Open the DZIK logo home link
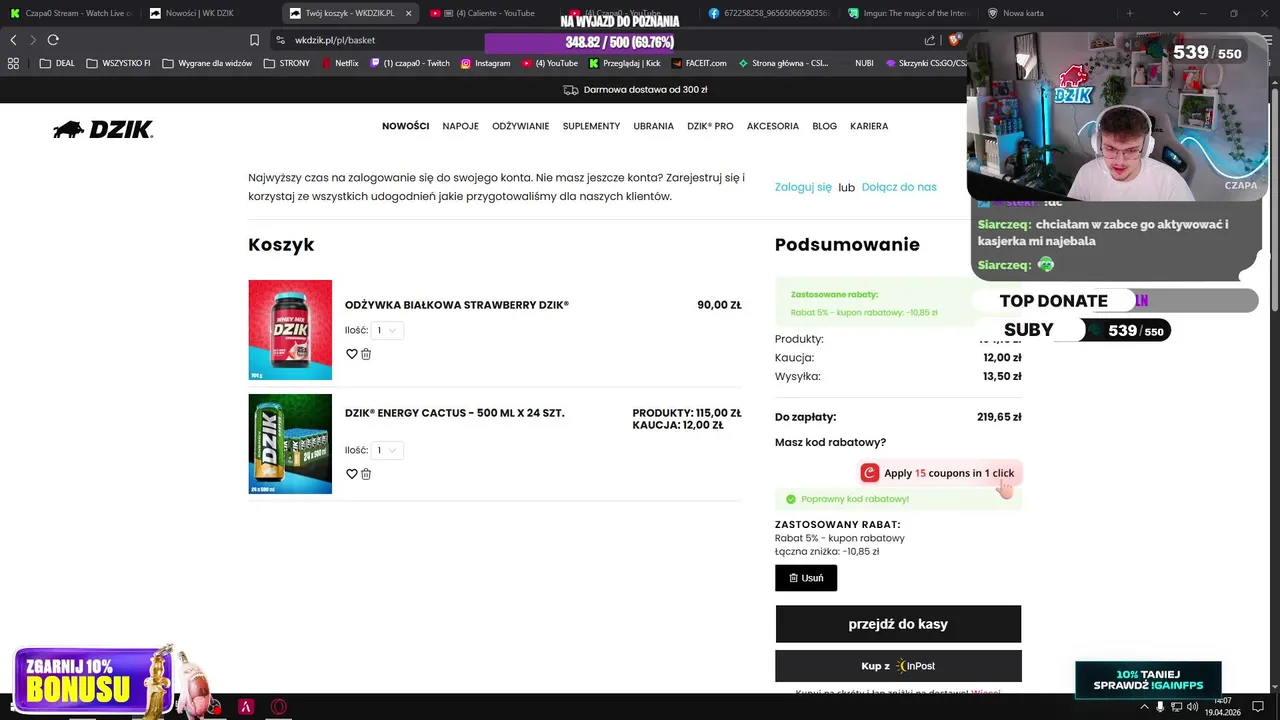1280x720 pixels. pyautogui.click(x=103, y=129)
